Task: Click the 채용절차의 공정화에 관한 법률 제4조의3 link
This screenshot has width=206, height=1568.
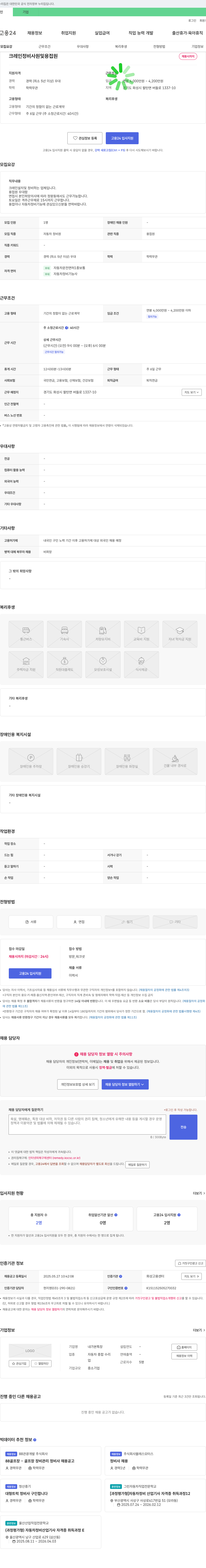Action: (164, 990)
